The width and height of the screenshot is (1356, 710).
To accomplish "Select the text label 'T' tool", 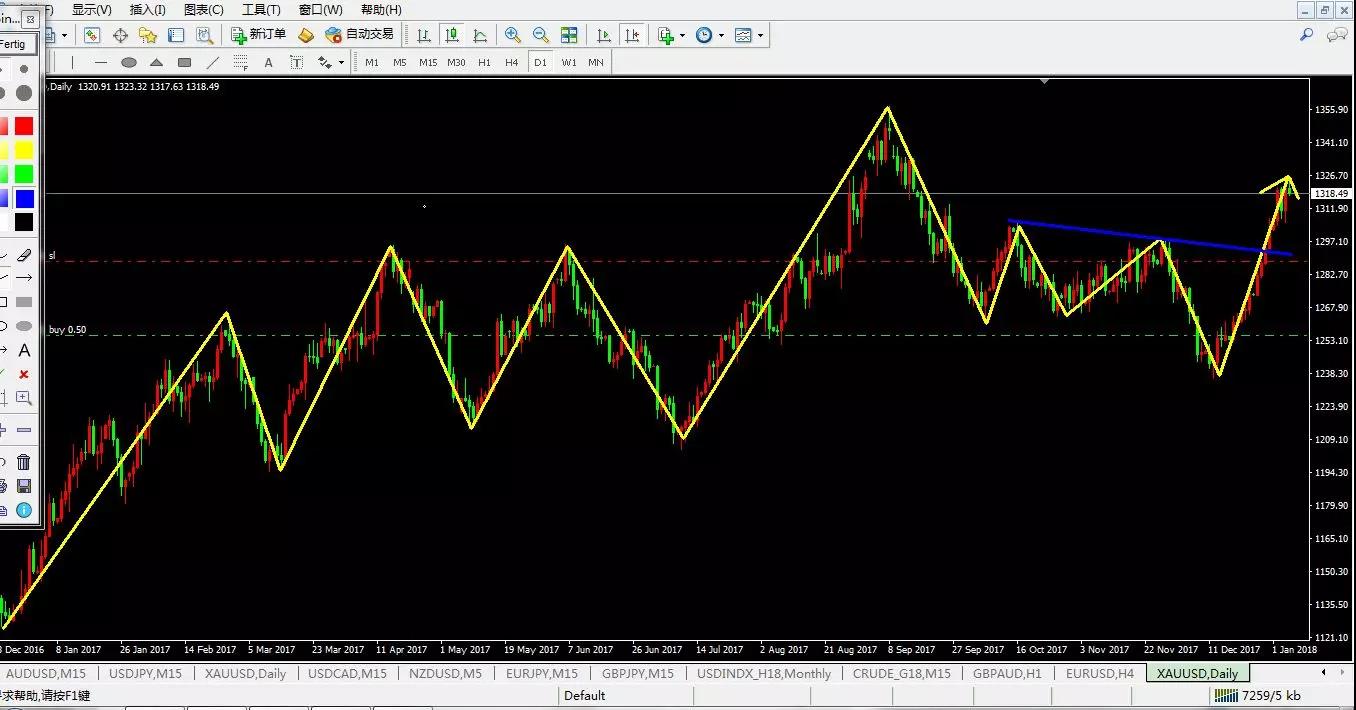I will (x=296, y=62).
